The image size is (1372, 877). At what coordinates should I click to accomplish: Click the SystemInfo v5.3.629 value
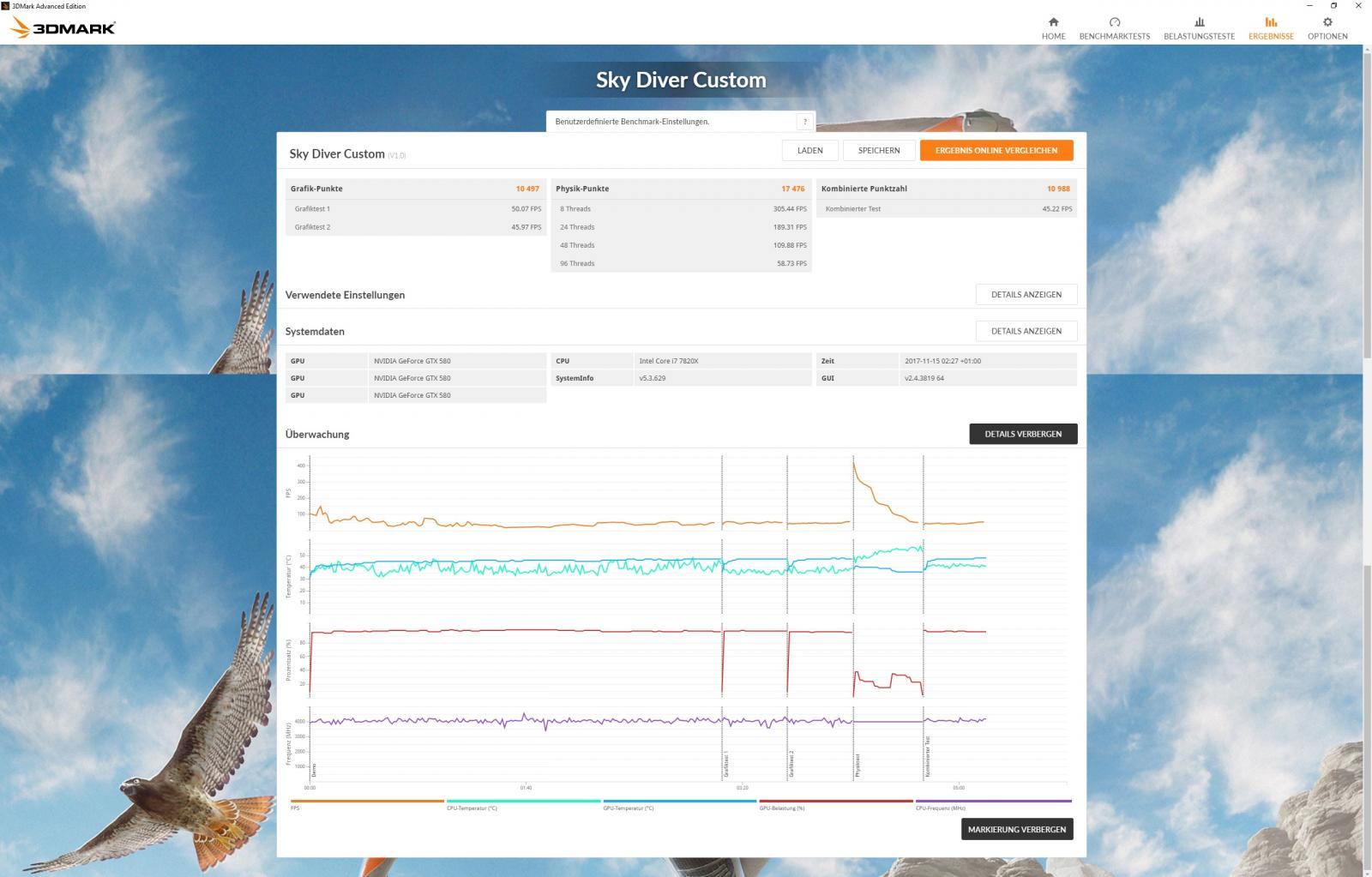point(653,378)
